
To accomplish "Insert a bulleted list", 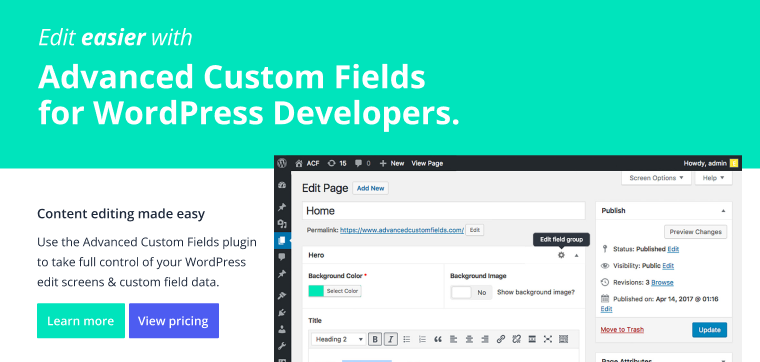I will 407,339.
